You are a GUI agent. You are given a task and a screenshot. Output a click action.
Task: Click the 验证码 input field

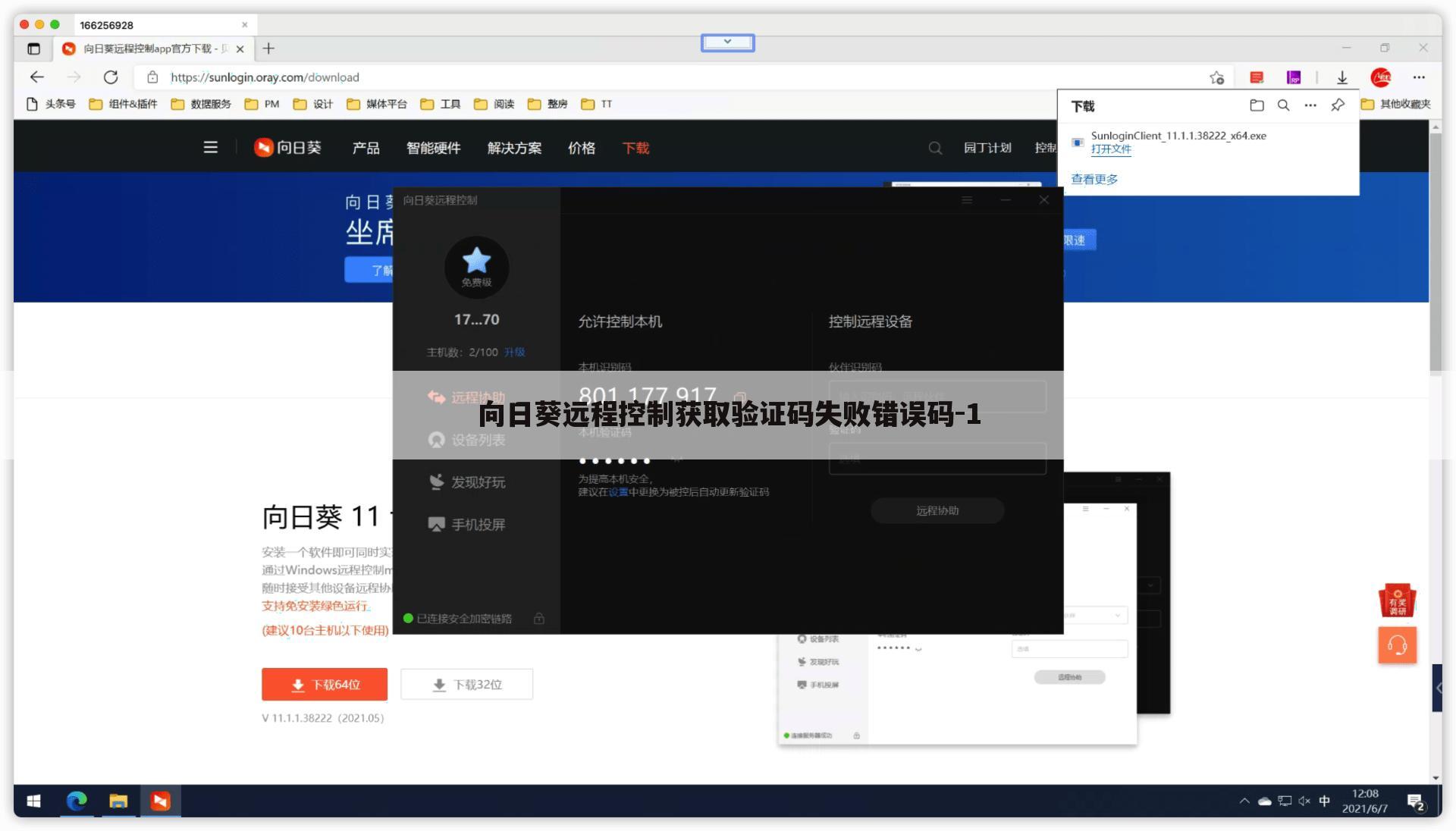[x=937, y=459]
